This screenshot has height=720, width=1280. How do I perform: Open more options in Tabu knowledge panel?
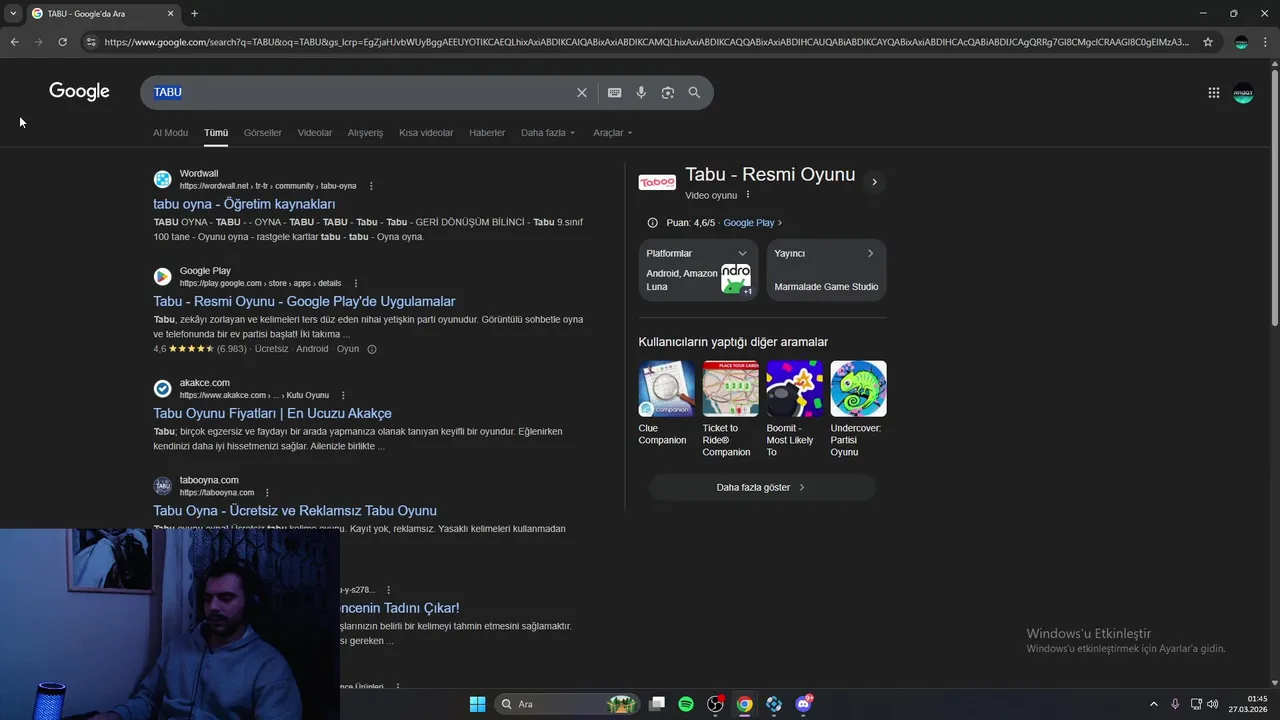(747, 195)
